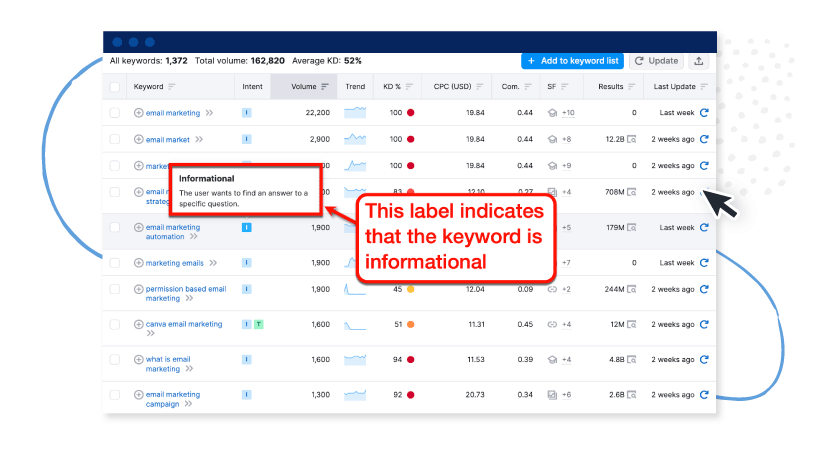The height and width of the screenshot is (449, 820).
Task: Click plus icon beside 'what is email marketing'
Action: pos(139,359)
